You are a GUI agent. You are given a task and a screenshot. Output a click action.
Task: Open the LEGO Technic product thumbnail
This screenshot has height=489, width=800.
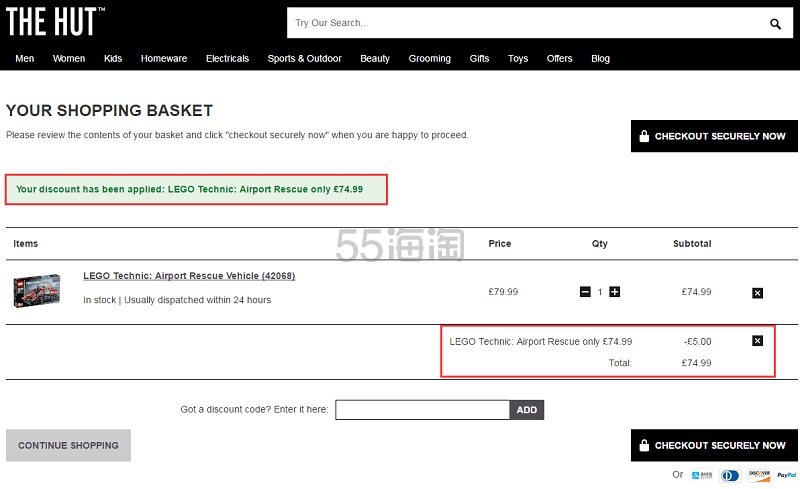tap(37, 290)
